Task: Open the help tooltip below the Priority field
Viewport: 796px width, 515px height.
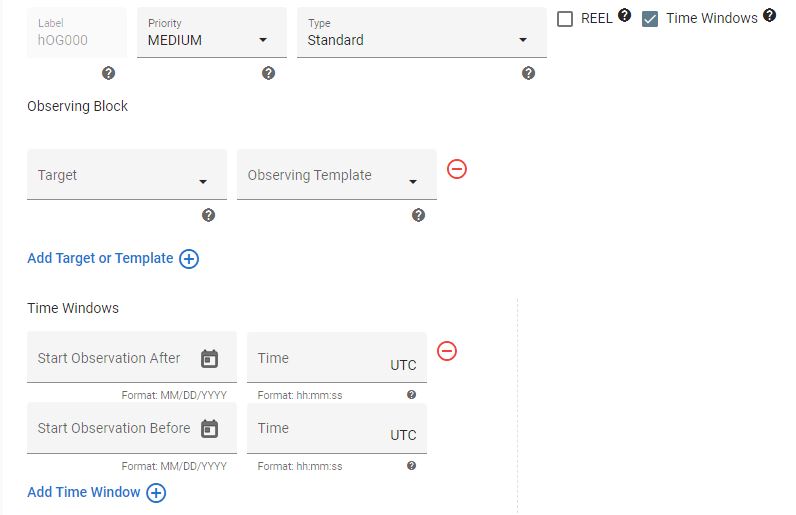Action: [x=268, y=73]
